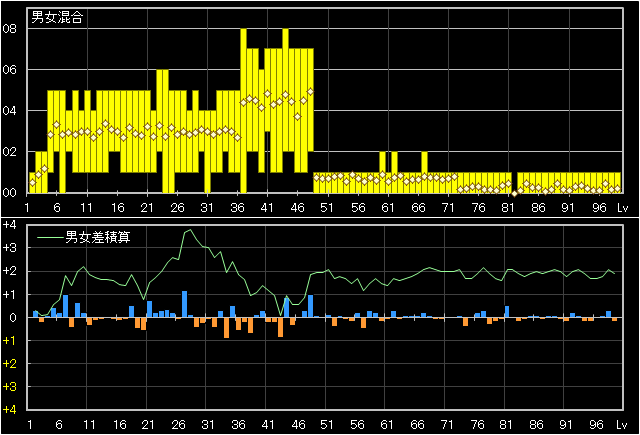Select the 'Lv' x-axis label of 男女混合 chart
This screenshot has height=435, width=640.
click(x=622, y=208)
